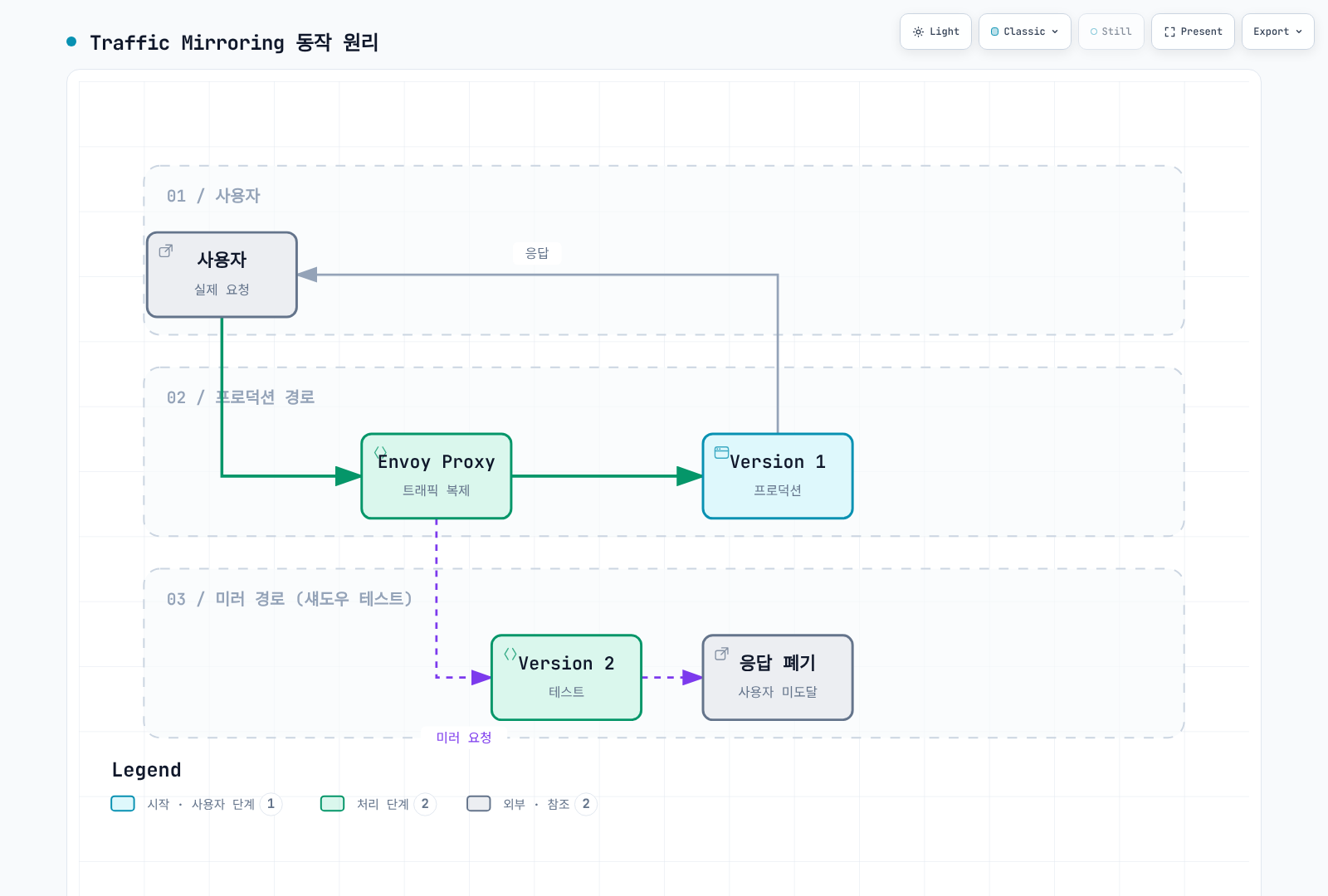The height and width of the screenshot is (896, 1328).
Task: Click external-link icon in 사용자 node
Action: tap(166, 251)
